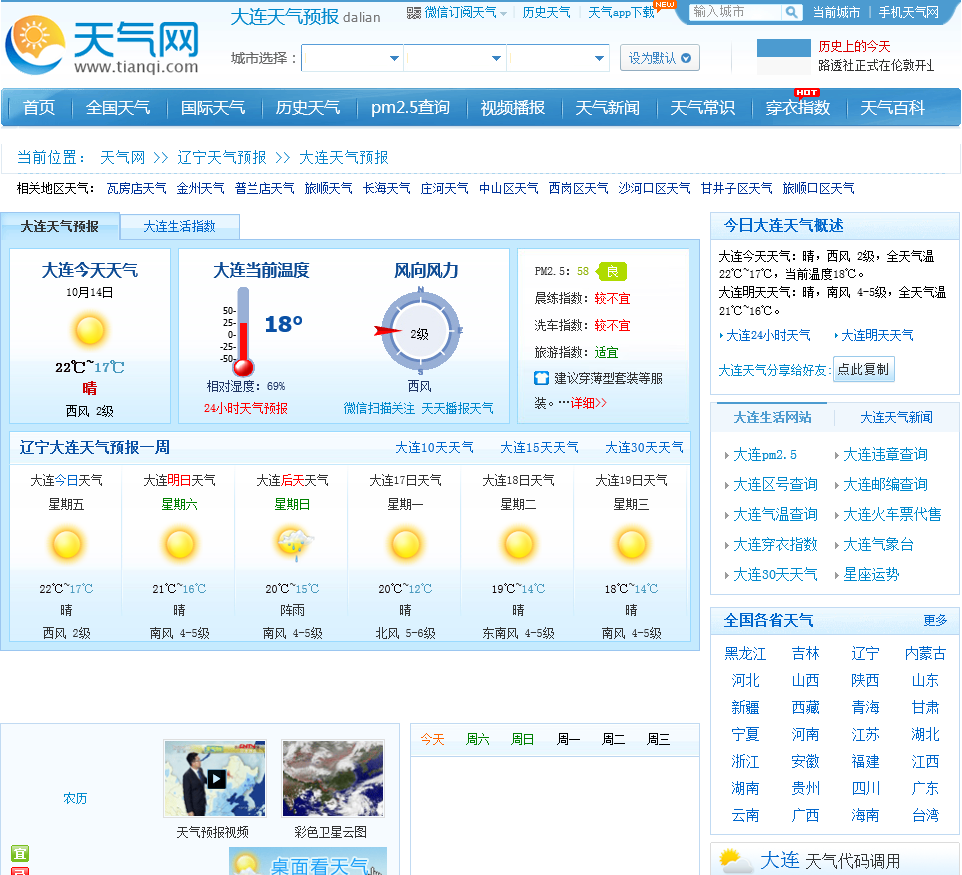Open the 大连穿衣指数 link

(x=775, y=544)
